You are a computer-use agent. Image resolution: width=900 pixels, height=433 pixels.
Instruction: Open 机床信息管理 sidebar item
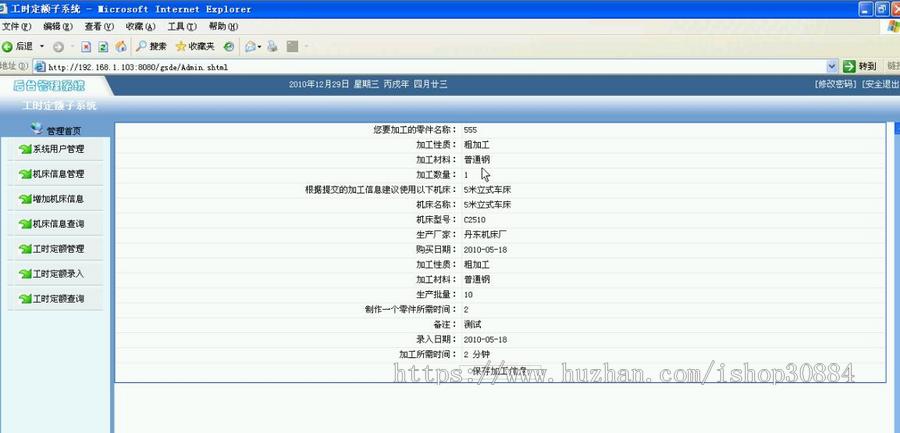(x=59, y=174)
